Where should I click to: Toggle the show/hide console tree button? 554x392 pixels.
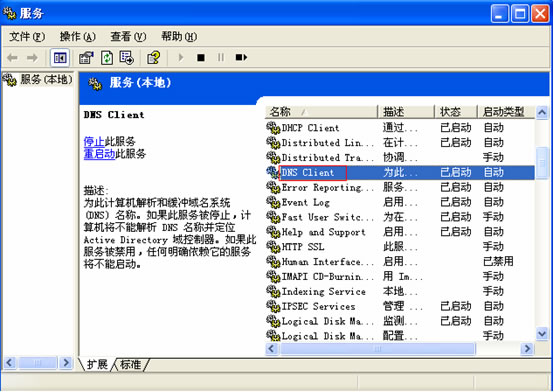click(x=60, y=58)
